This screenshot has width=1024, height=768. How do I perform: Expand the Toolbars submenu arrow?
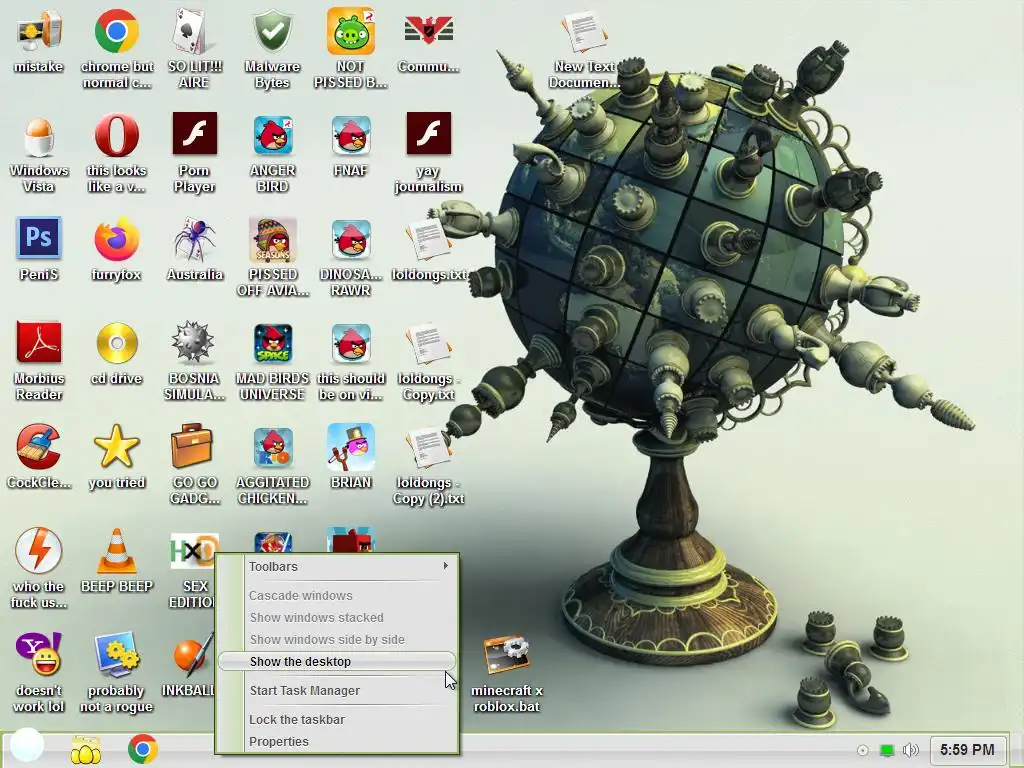point(445,566)
